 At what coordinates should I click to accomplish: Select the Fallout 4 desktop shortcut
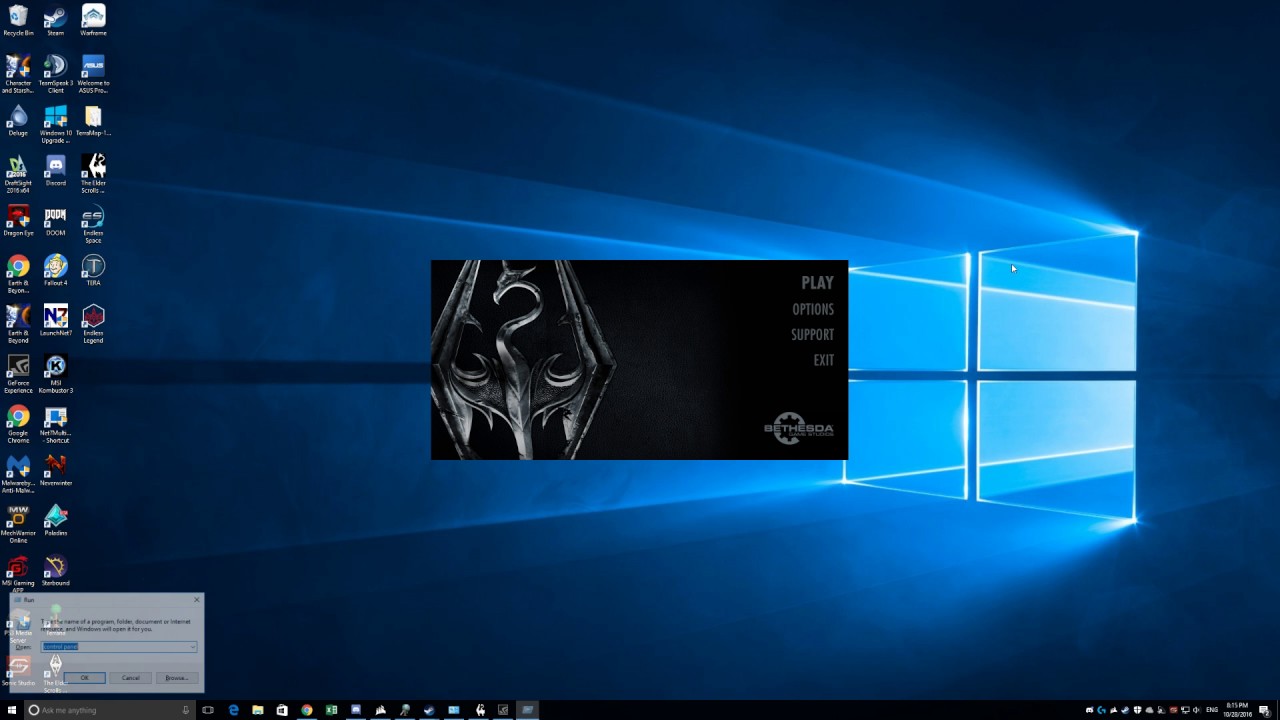[55, 270]
